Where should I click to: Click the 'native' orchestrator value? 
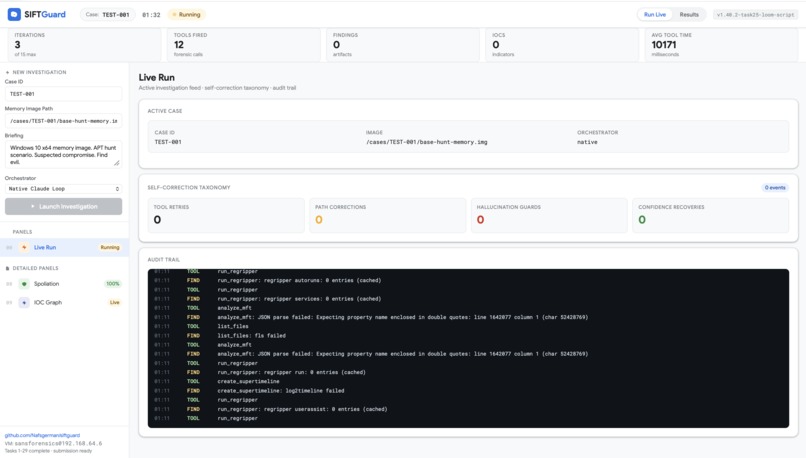click(587, 142)
